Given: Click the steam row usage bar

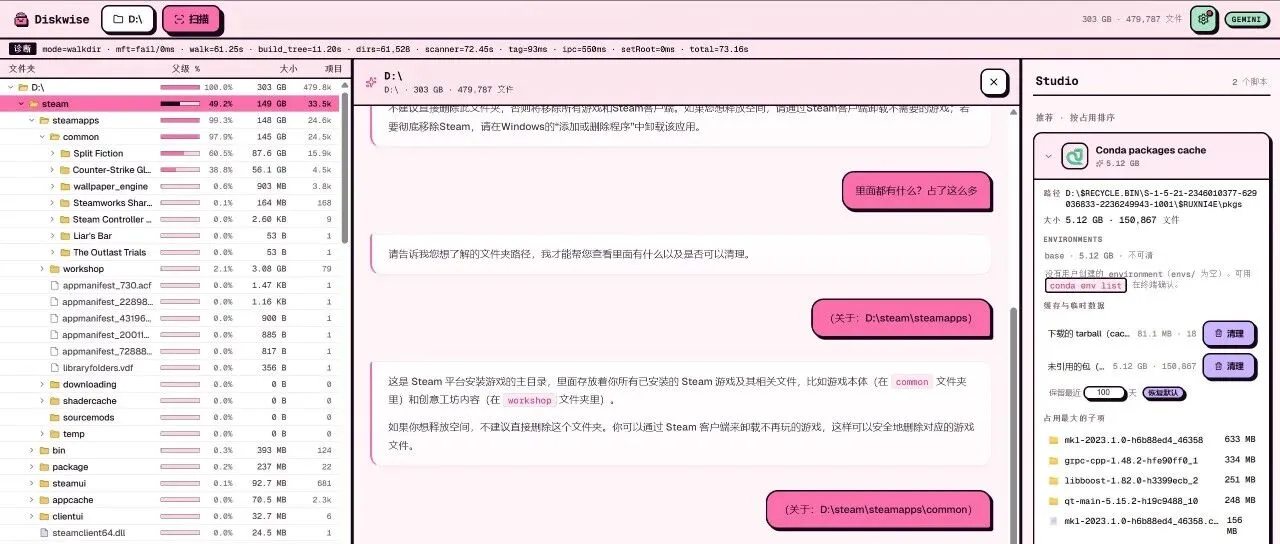Looking at the screenshot, I should 180,103.
